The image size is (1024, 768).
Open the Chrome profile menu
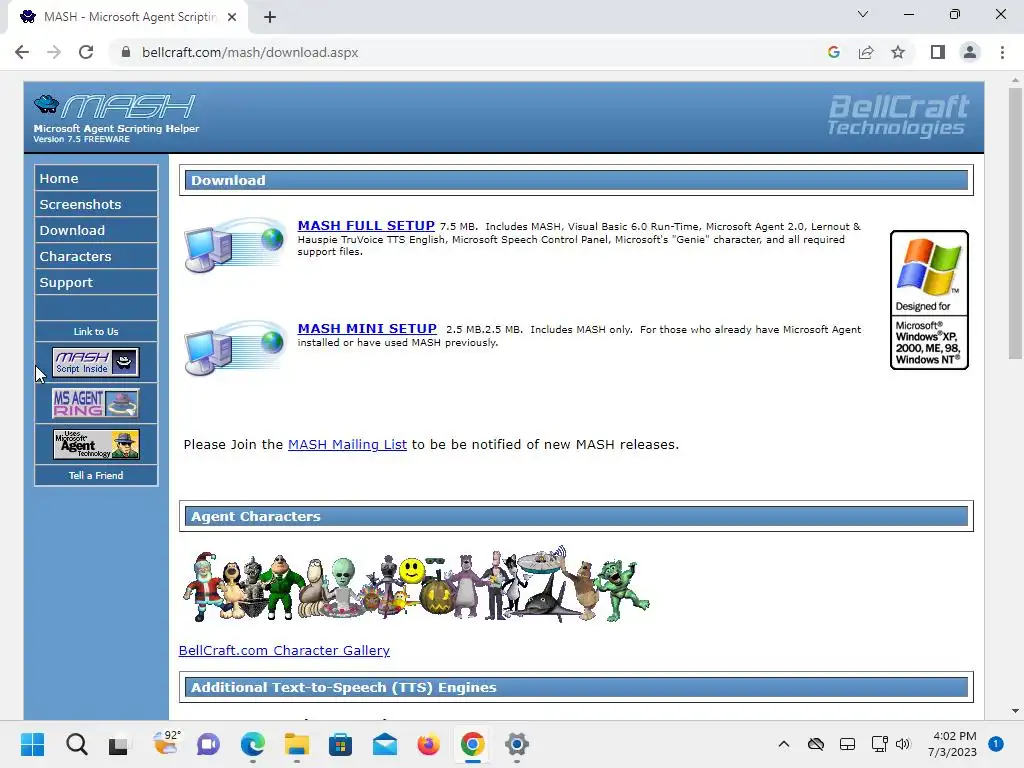pyautogui.click(x=970, y=52)
